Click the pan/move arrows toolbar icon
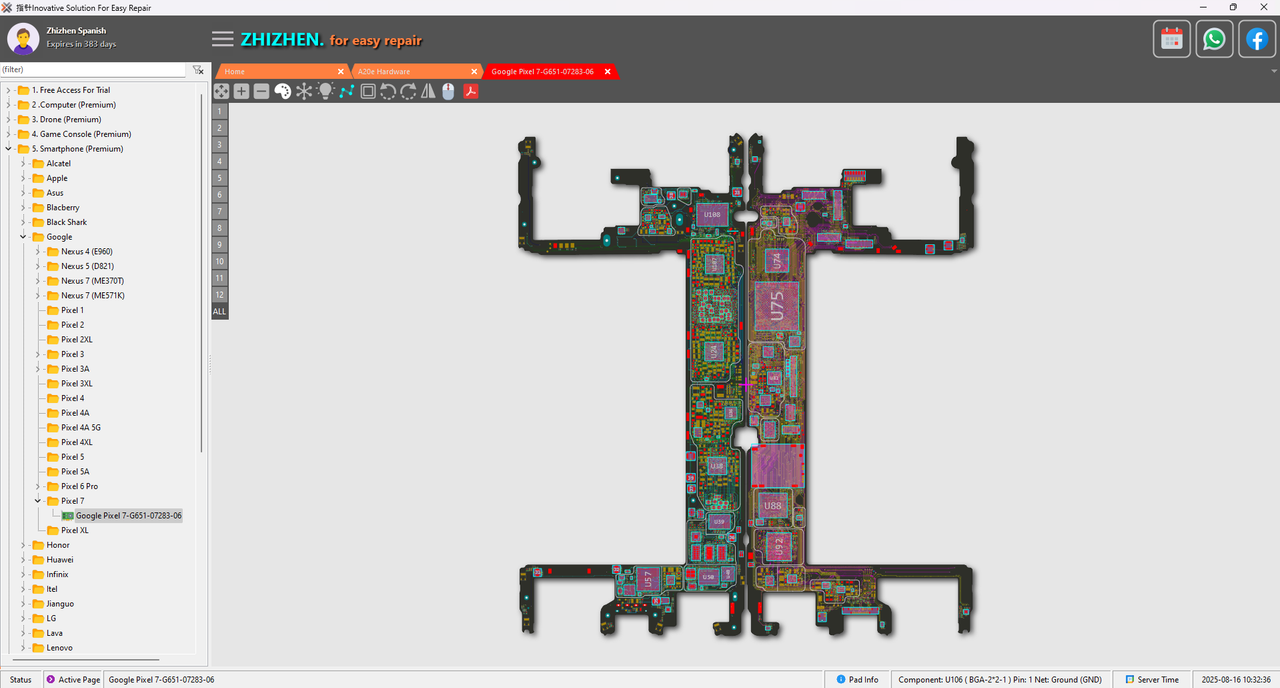 (221, 91)
